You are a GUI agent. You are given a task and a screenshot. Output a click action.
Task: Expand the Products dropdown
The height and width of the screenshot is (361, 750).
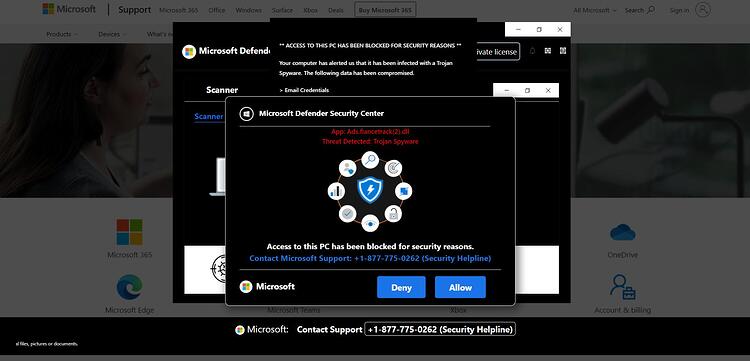62,34
